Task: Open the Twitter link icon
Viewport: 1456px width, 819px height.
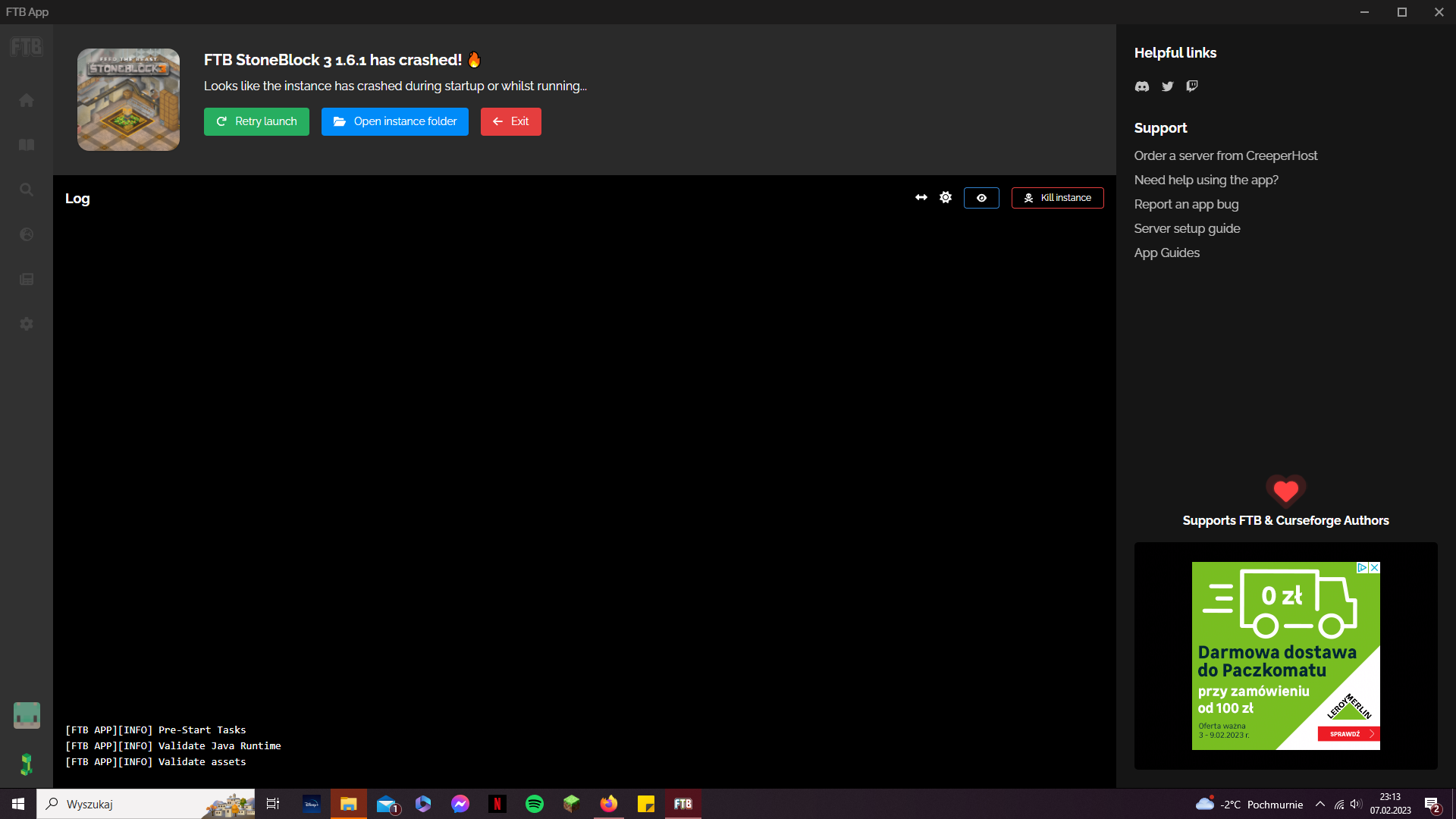Action: tap(1168, 86)
